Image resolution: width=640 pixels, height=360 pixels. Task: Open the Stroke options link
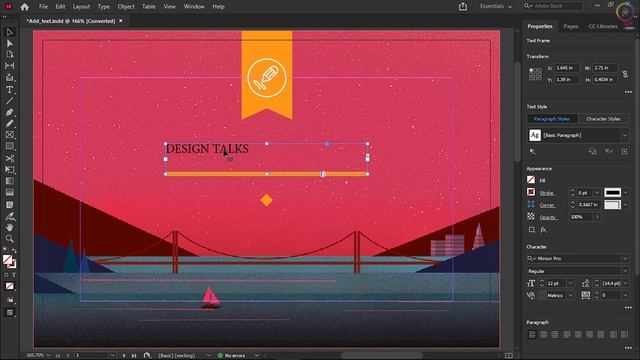coord(547,193)
